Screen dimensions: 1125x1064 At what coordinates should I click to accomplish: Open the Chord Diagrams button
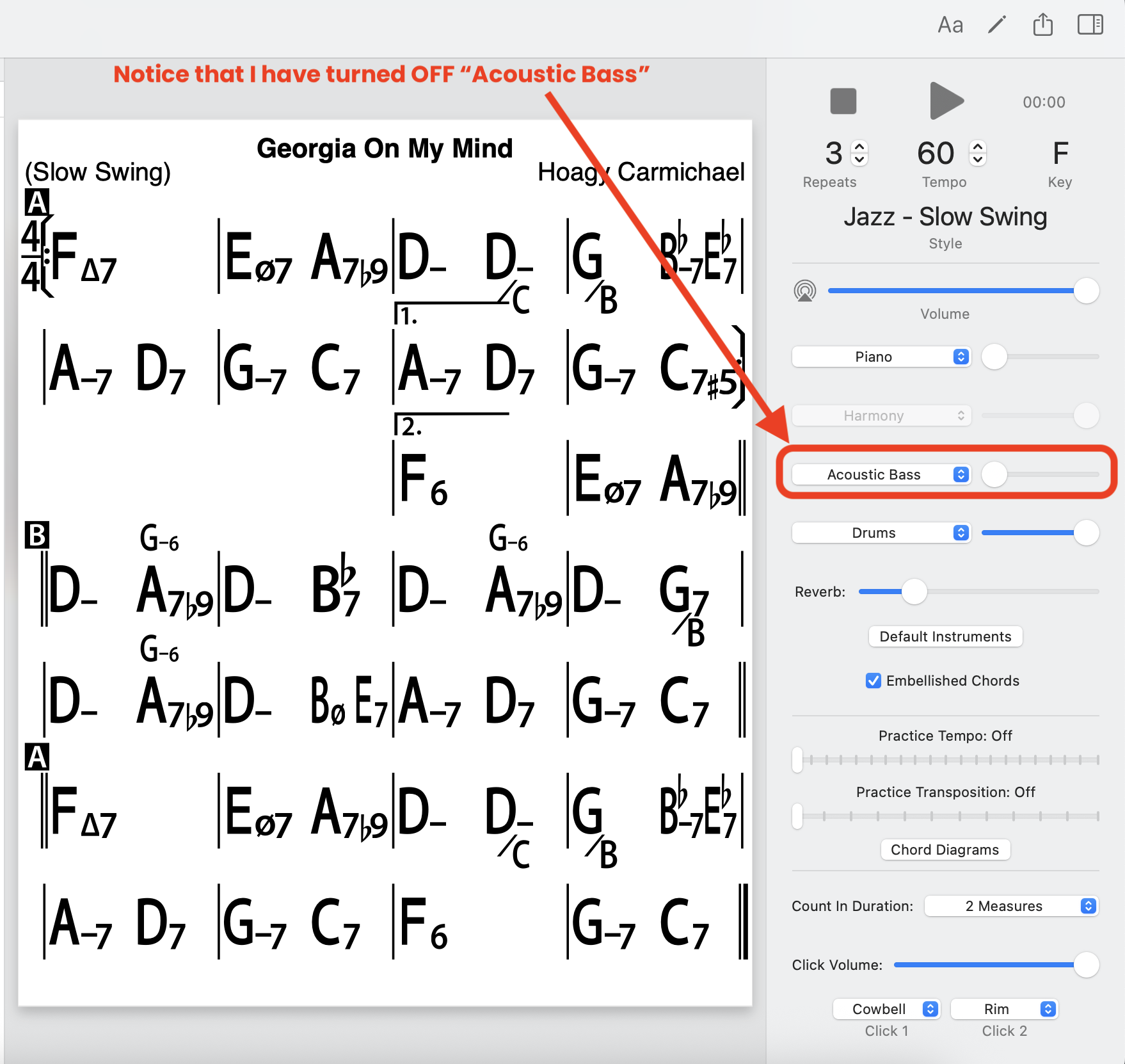[x=945, y=850]
